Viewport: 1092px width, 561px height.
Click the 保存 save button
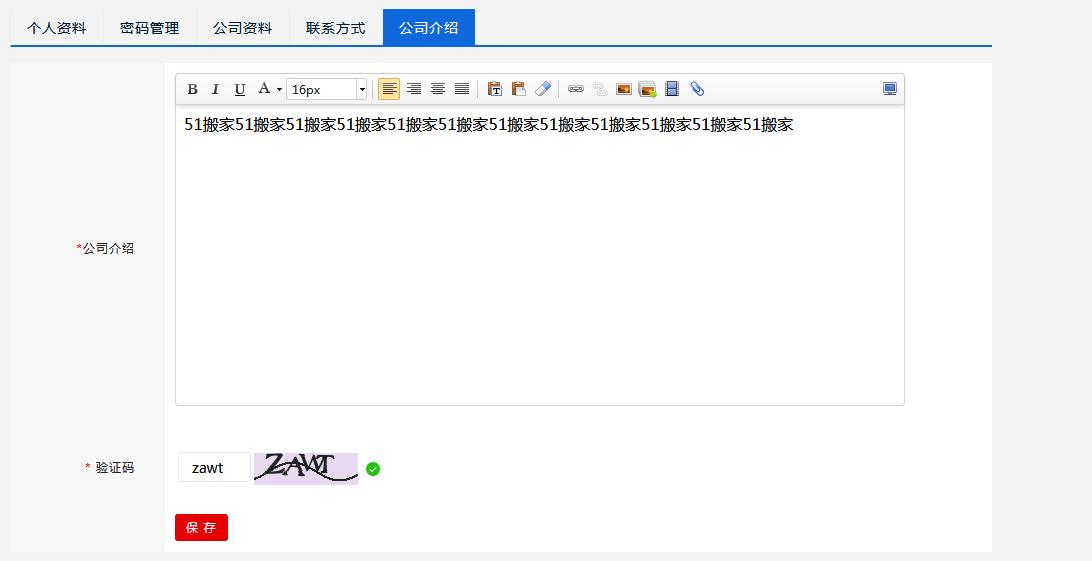201,528
